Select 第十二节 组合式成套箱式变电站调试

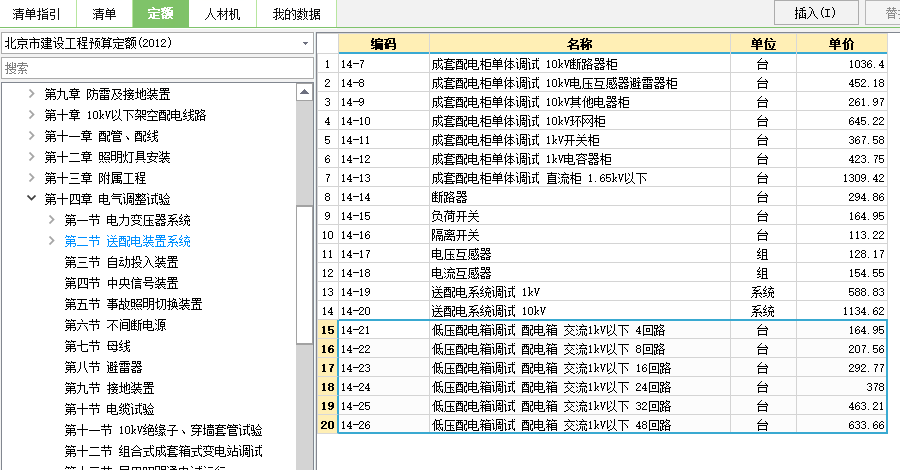coord(163,451)
